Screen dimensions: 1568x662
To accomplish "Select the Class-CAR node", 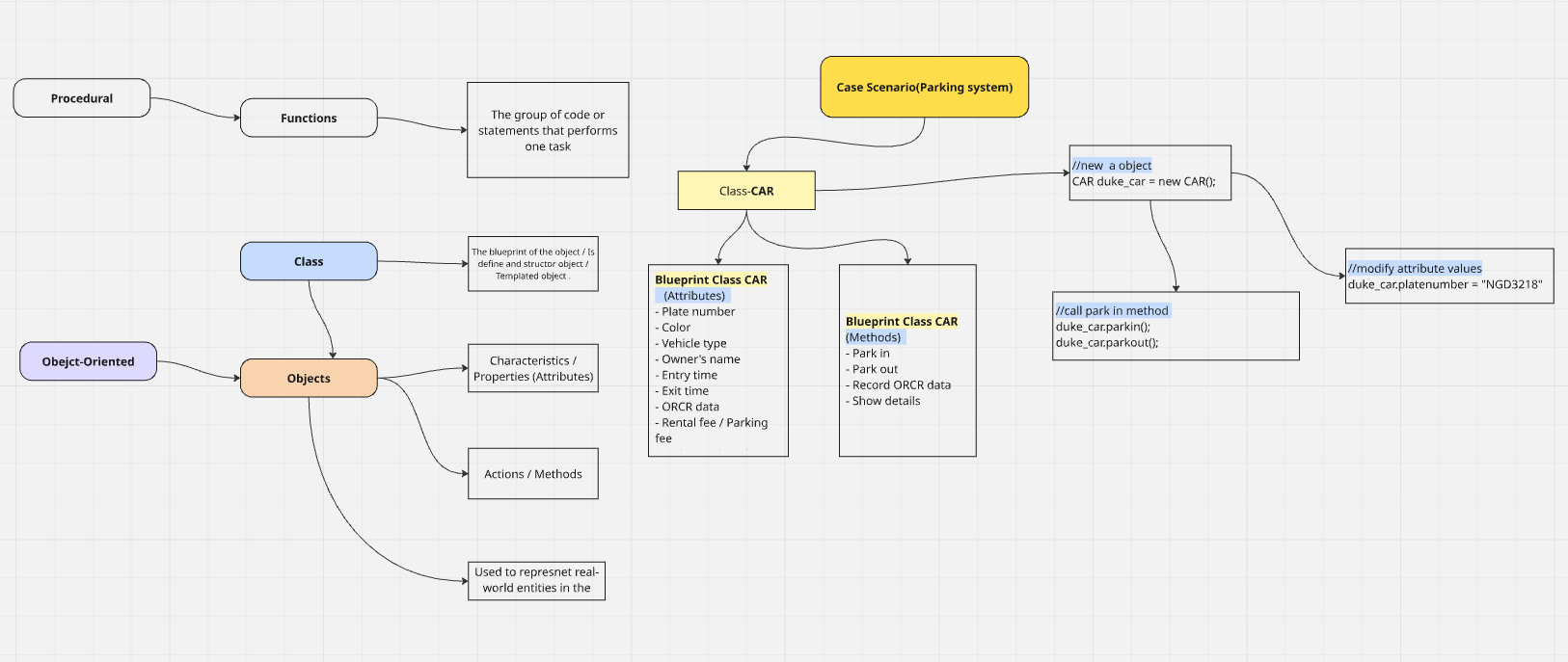I will [x=746, y=191].
